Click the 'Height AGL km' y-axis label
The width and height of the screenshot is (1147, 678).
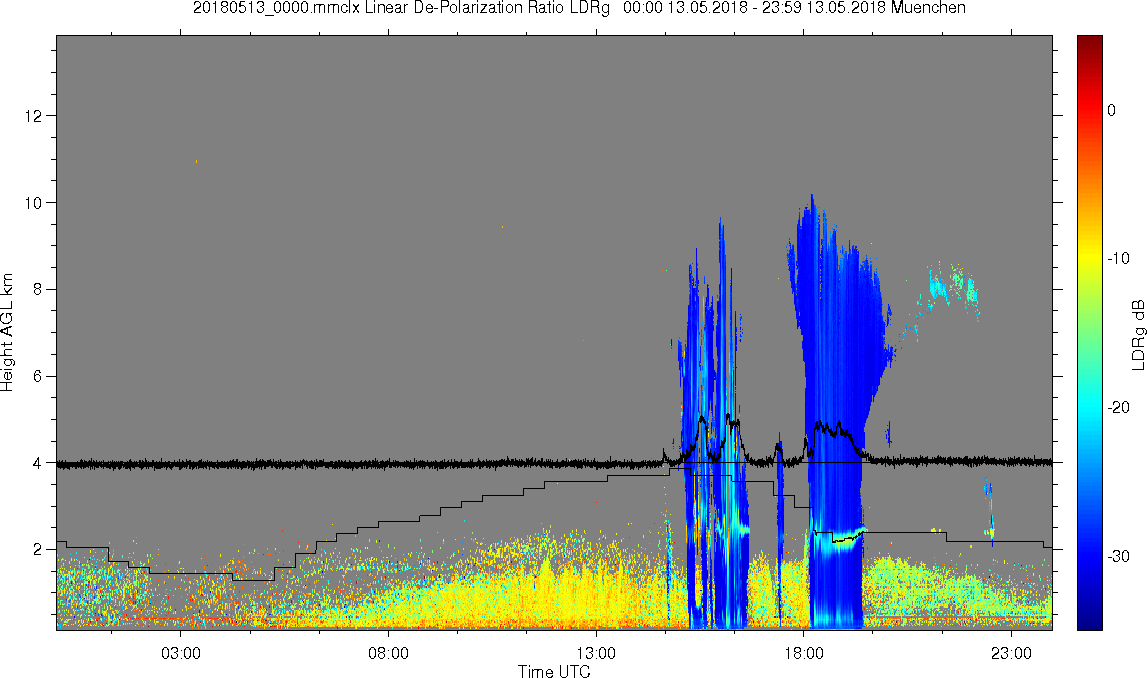click(x=8, y=333)
